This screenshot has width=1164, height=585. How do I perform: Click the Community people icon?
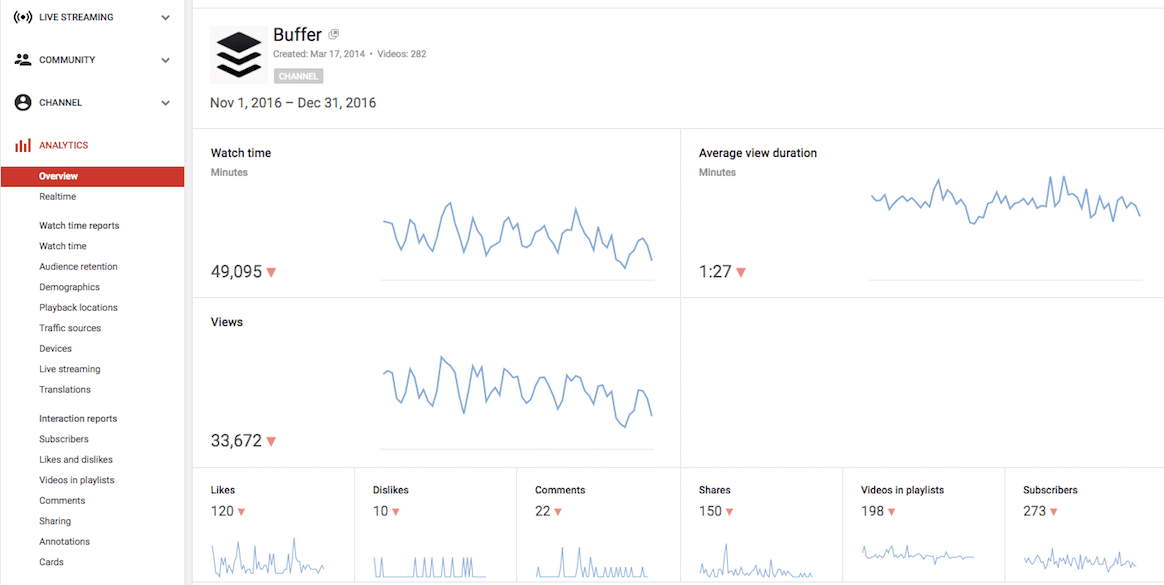point(22,59)
